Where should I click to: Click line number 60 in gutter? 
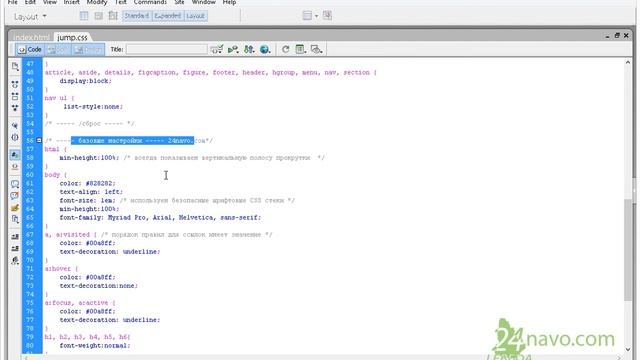[x=29, y=175]
